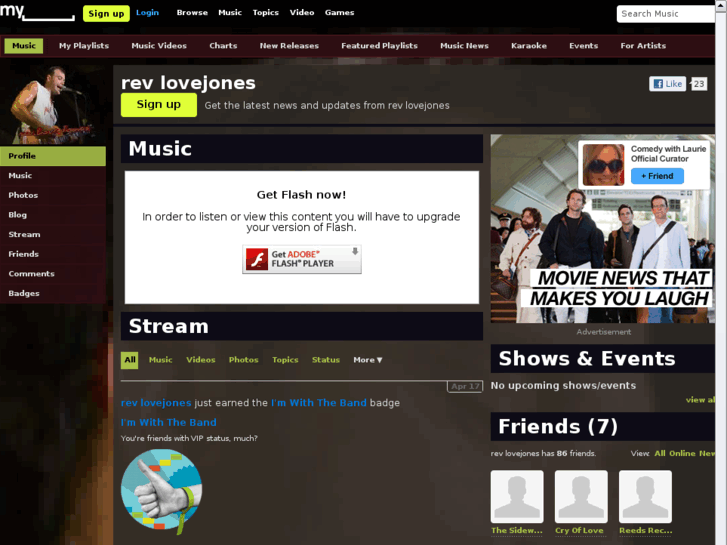Select Comments in left sidebar
This screenshot has height=545, width=727.
tap(53, 274)
